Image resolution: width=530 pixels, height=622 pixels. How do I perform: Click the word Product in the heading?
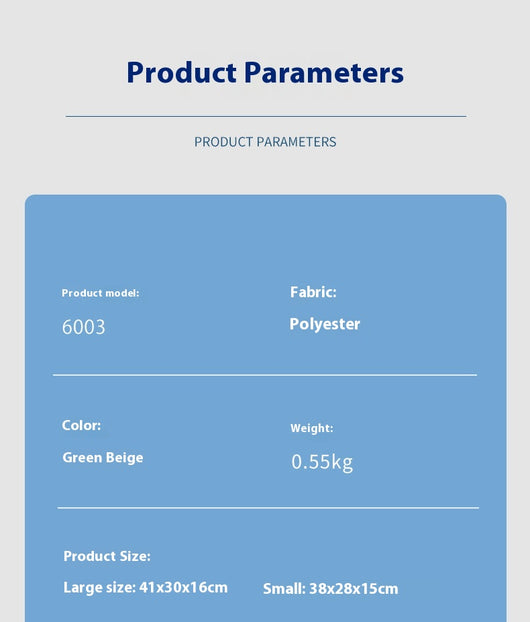(x=182, y=73)
